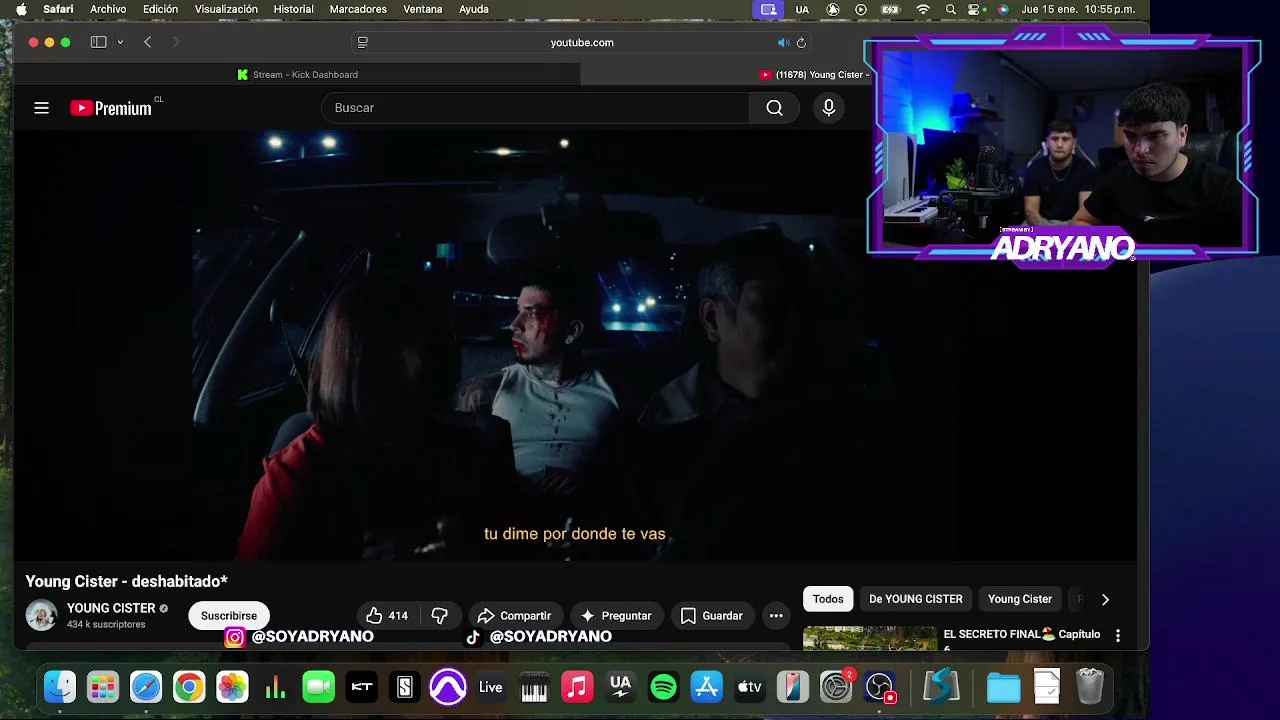1280x720 pixels.
Task: Mute tab audio via speaker icon
Action: click(783, 42)
